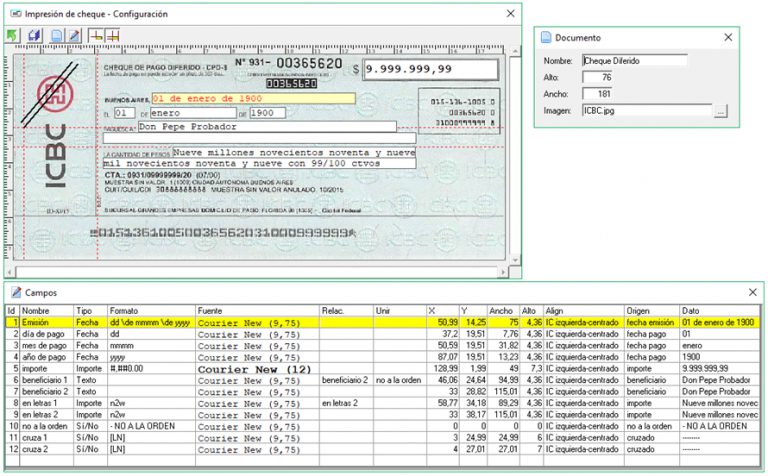Select the 'importe' field row name
Image resolution: width=768 pixels, height=476 pixels.
point(35,368)
